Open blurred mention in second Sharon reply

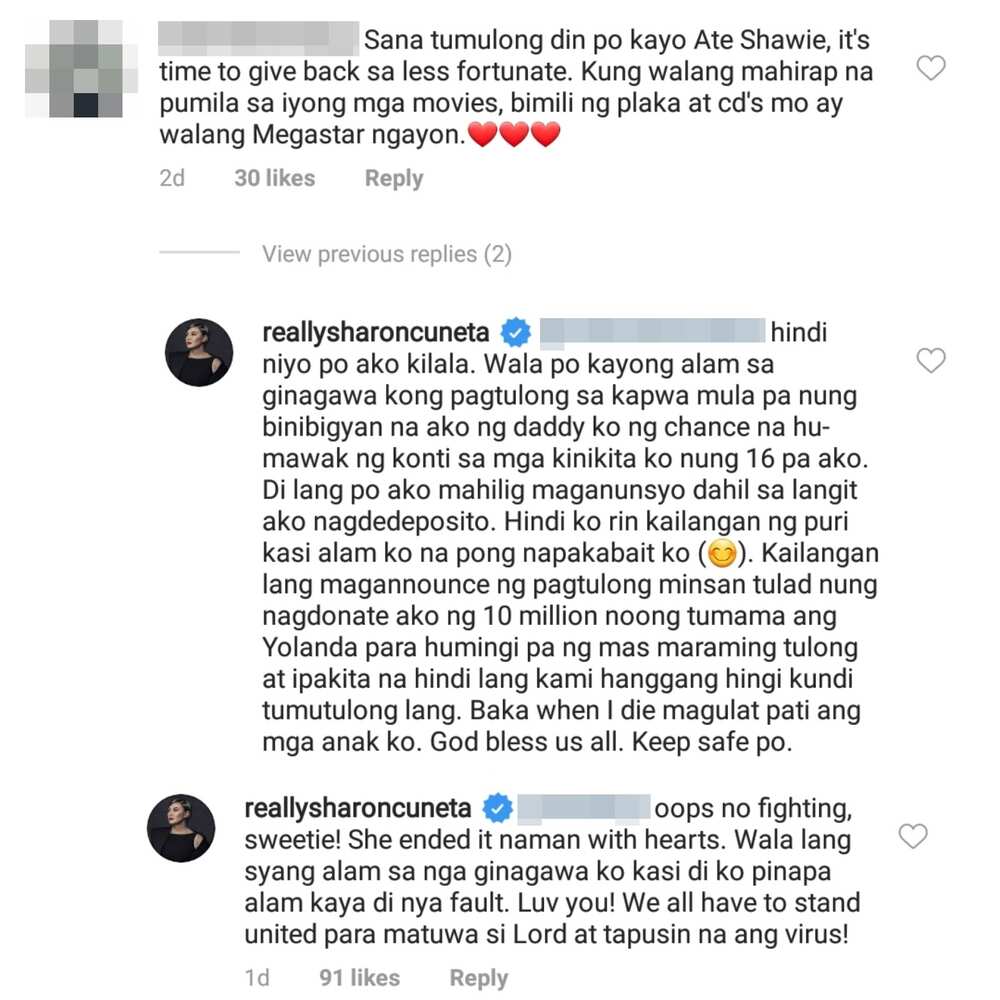coord(584,808)
